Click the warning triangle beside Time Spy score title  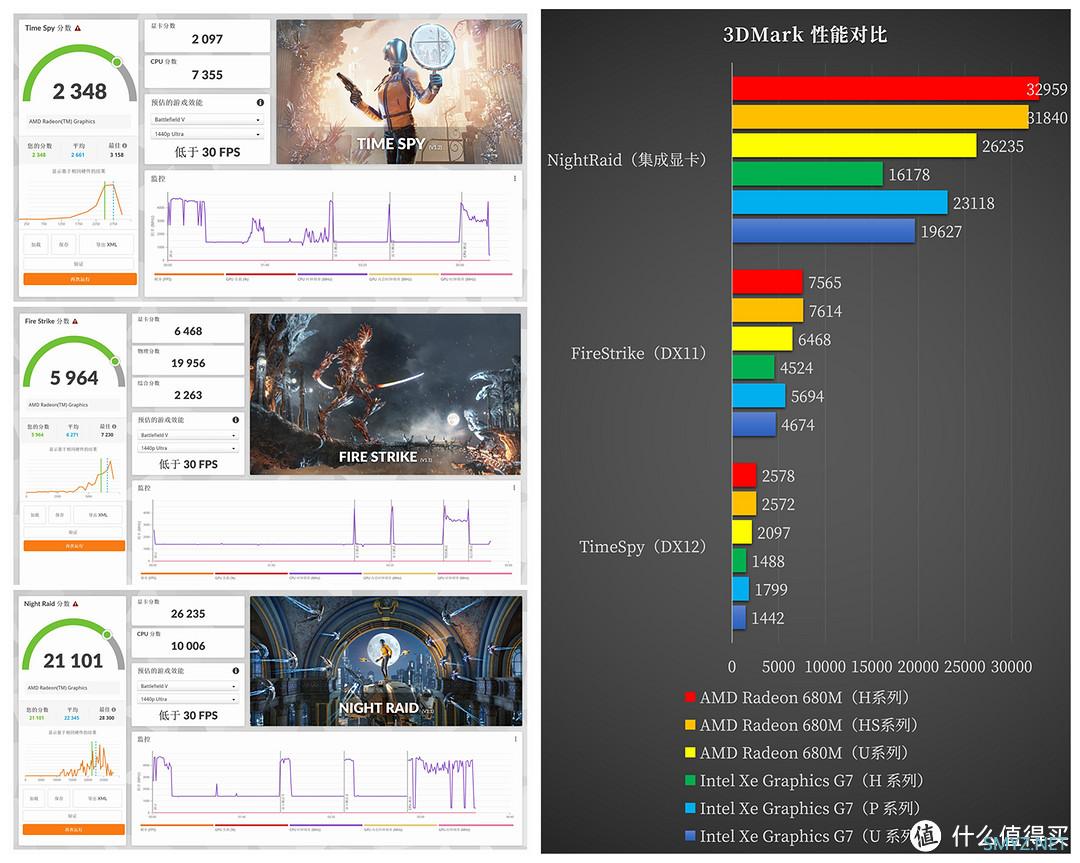[78, 28]
